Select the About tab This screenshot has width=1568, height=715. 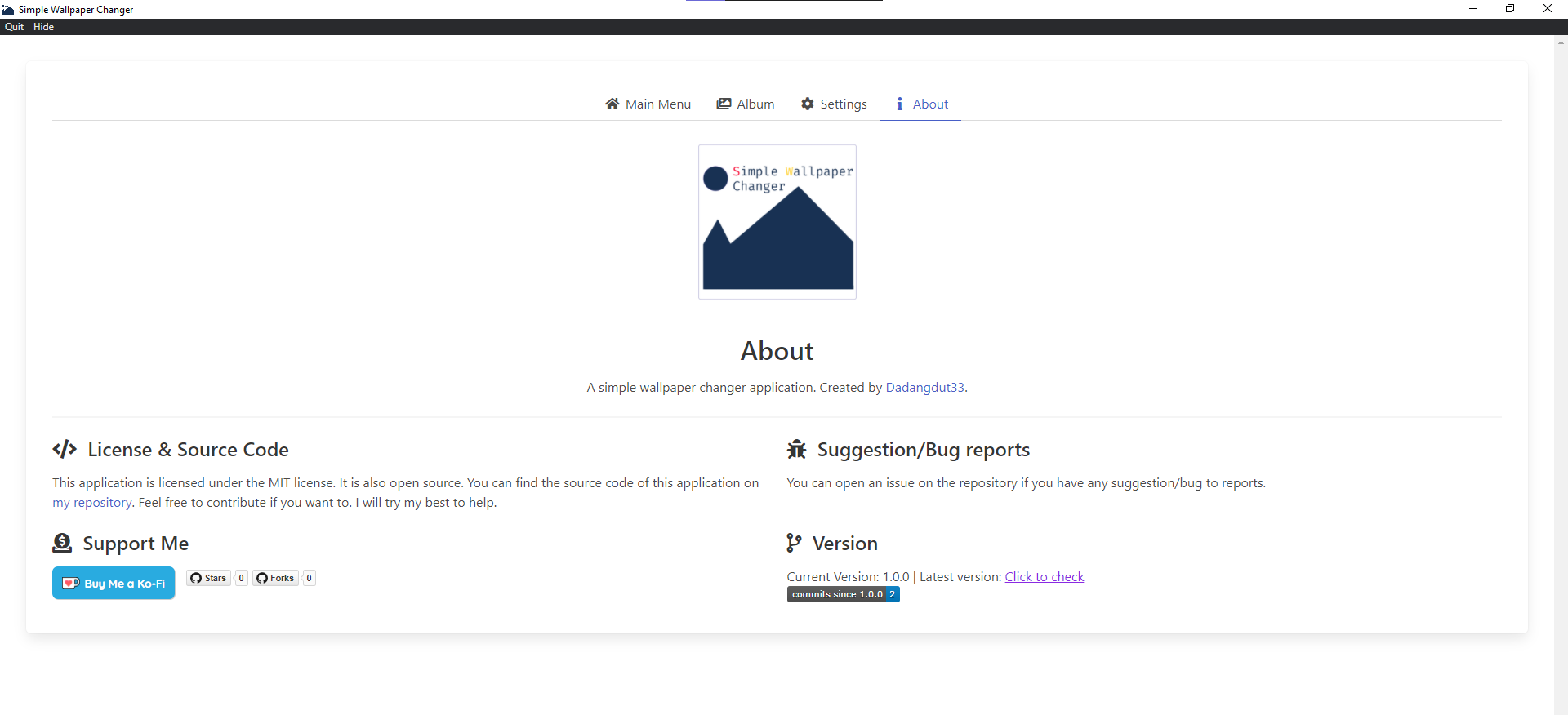[x=920, y=104]
